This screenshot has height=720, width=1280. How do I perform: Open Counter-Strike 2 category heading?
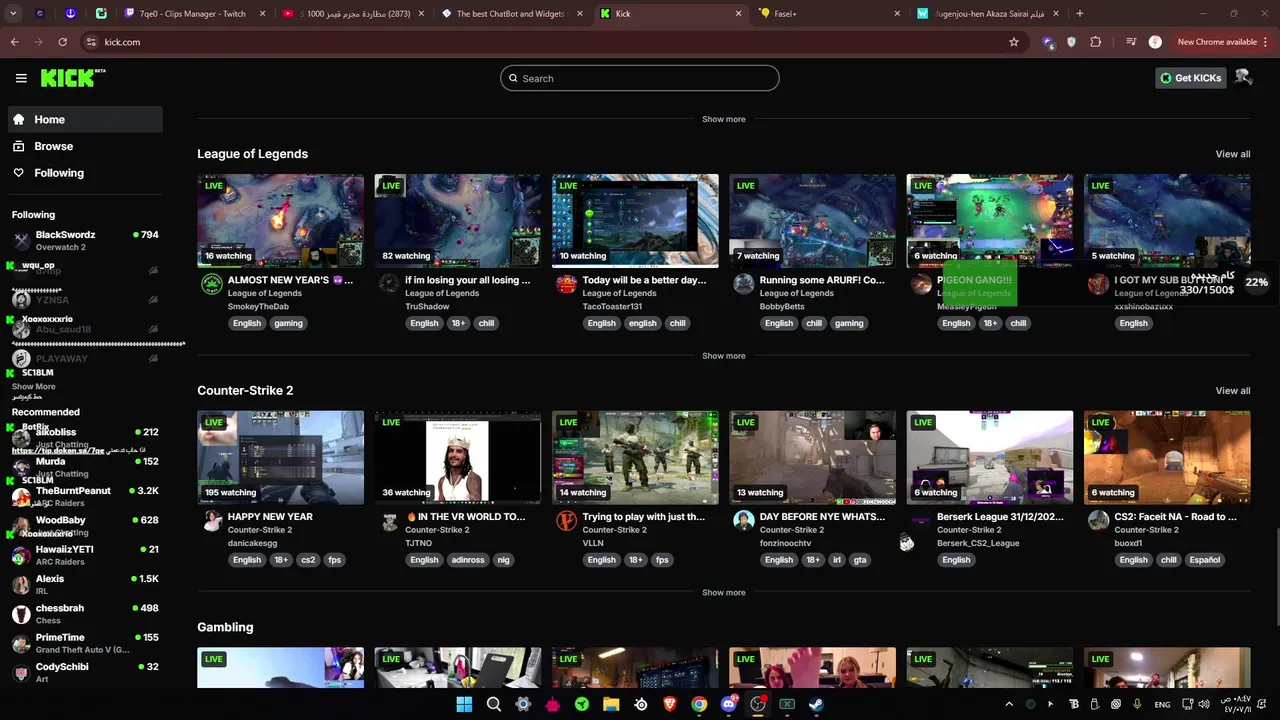point(245,391)
